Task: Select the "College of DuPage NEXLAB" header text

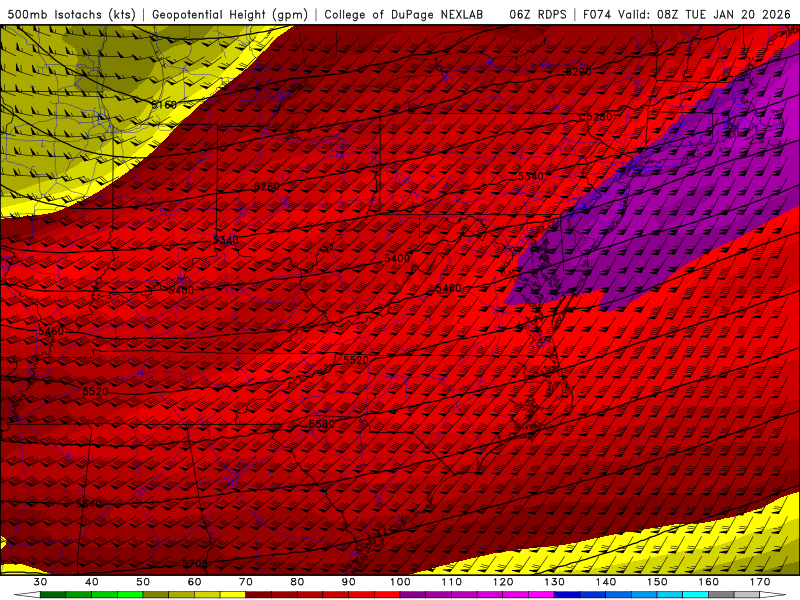Action: 404,14
